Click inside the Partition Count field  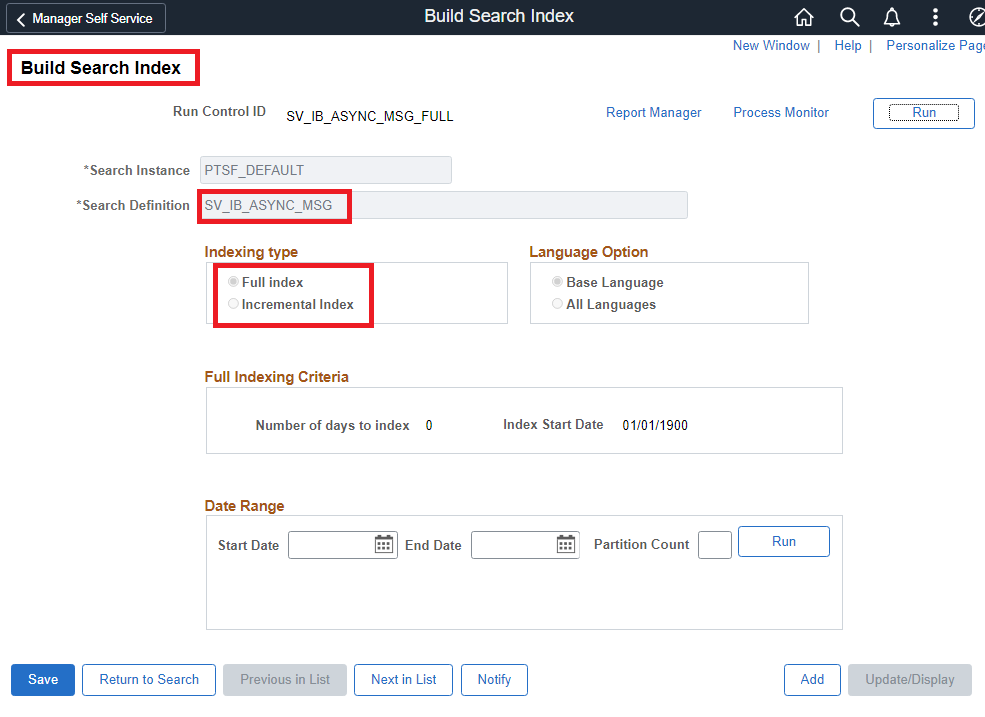(715, 545)
